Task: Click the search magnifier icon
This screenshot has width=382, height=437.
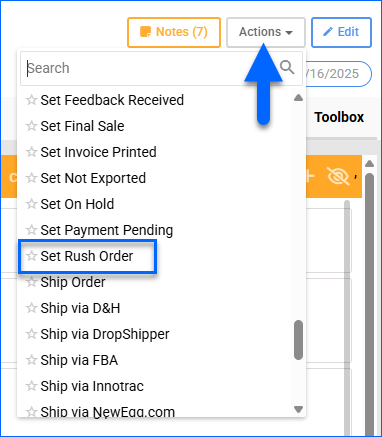Action: (287, 68)
